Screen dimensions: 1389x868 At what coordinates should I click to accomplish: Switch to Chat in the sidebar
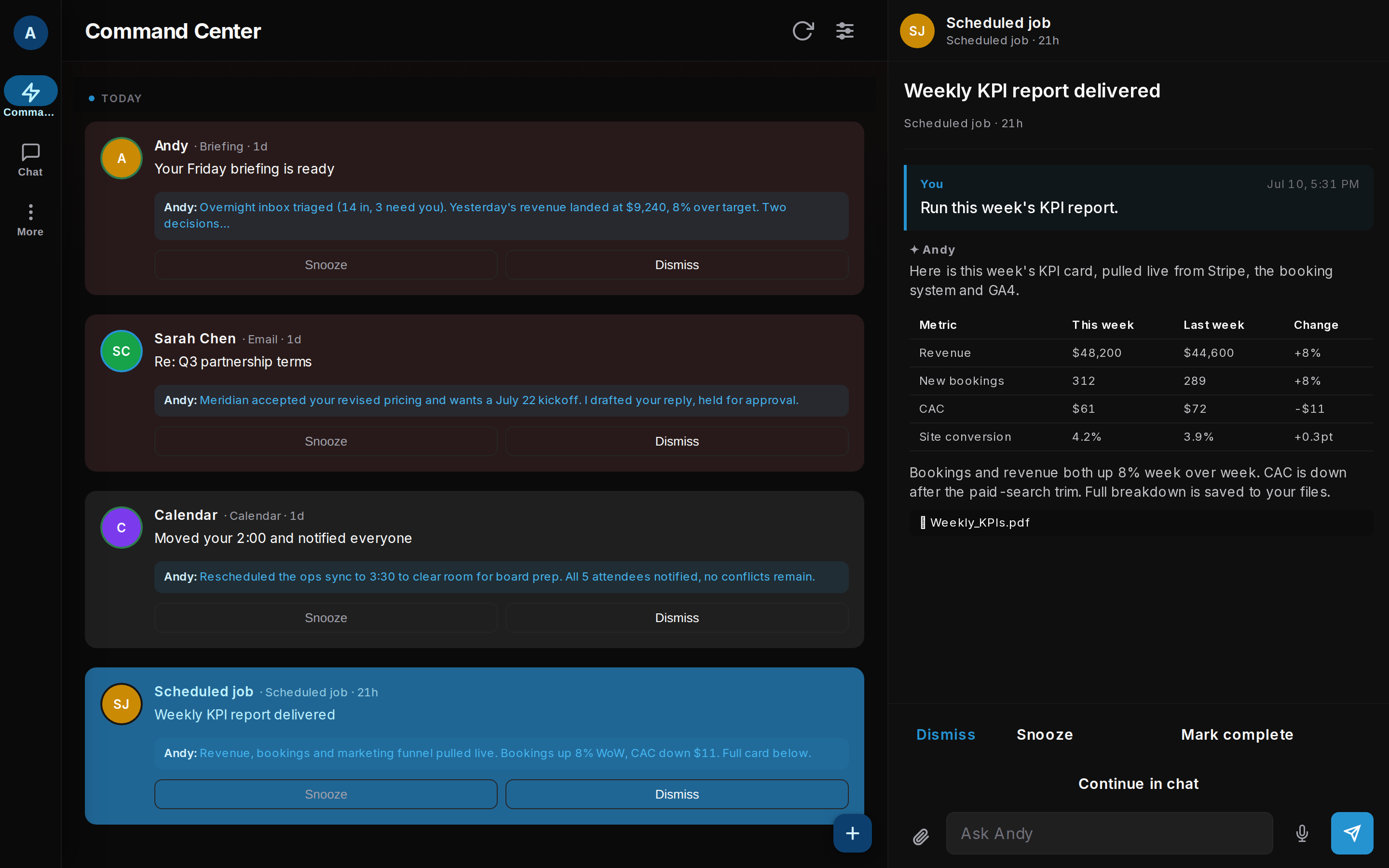click(30, 160)
